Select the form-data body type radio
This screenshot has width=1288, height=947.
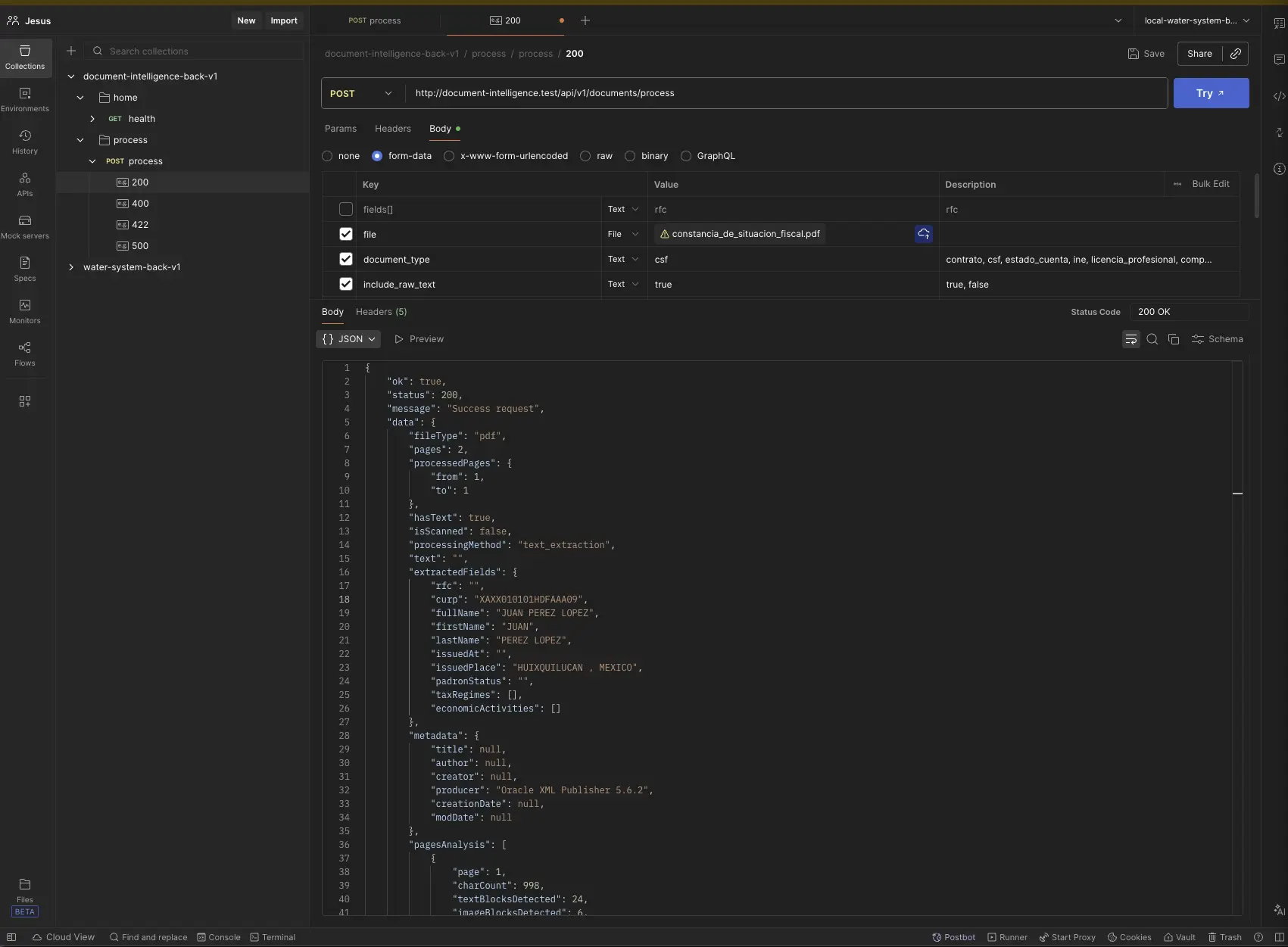(377, 156)
